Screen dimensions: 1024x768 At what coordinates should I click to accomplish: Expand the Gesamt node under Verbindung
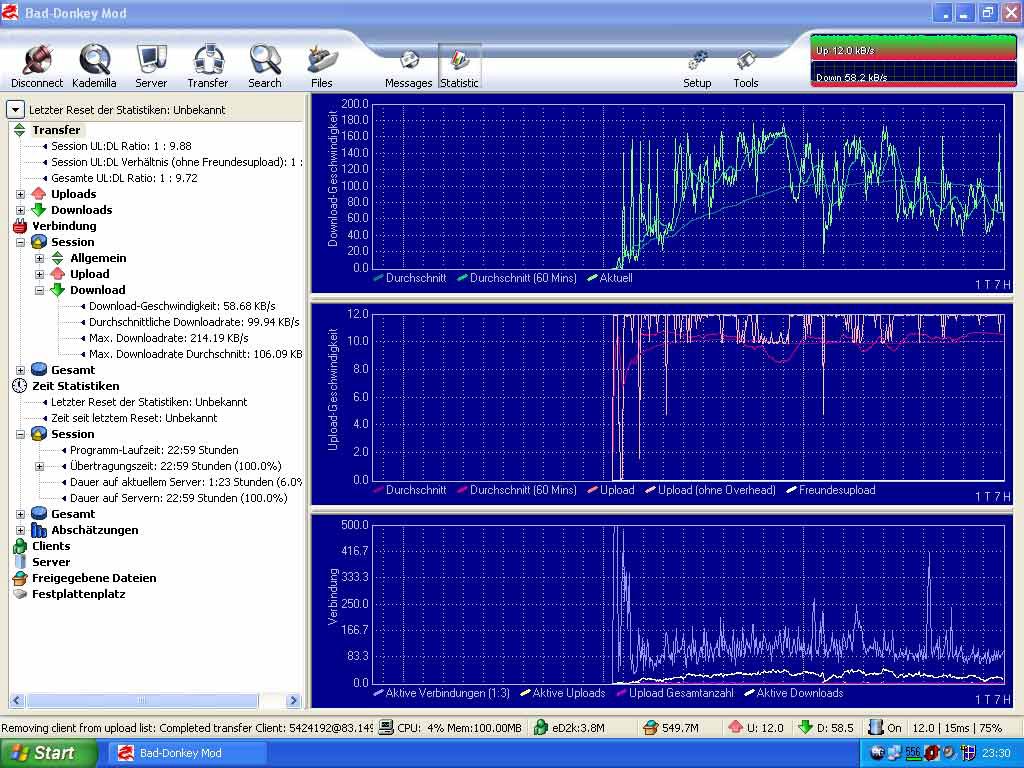[x=20, y=370]
